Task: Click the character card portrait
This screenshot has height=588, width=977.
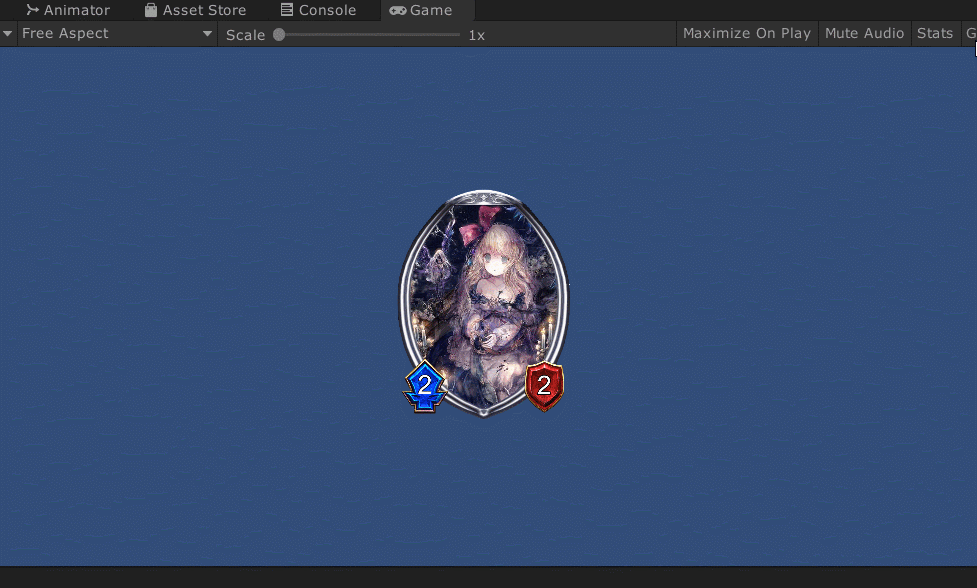Action: click(x=484, y=303)
